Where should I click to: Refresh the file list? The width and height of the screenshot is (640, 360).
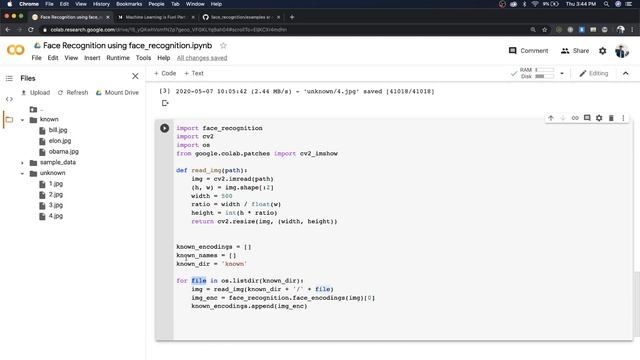coord(73,93)
